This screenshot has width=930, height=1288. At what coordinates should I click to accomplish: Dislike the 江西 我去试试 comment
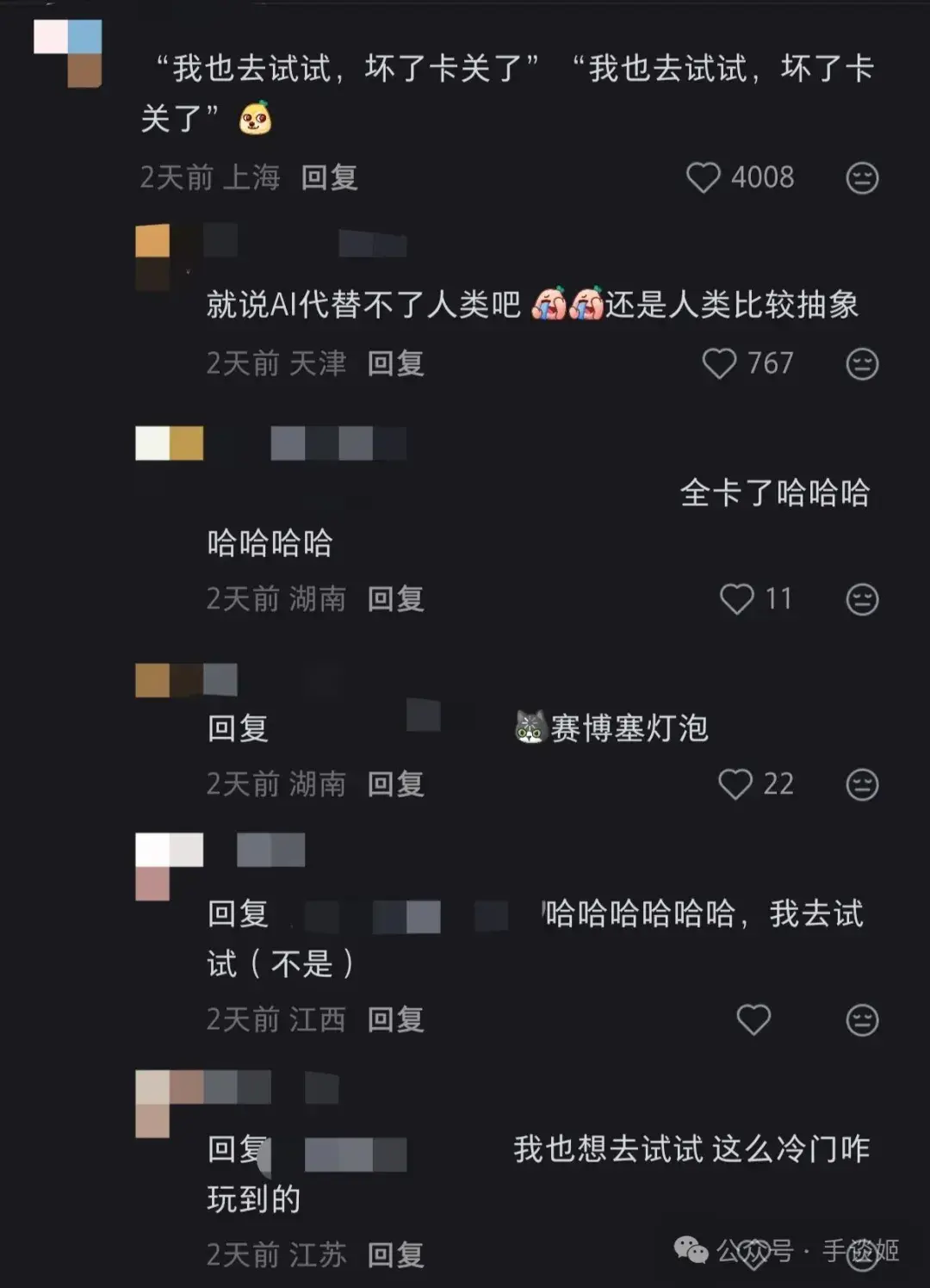pos(862,1020)
